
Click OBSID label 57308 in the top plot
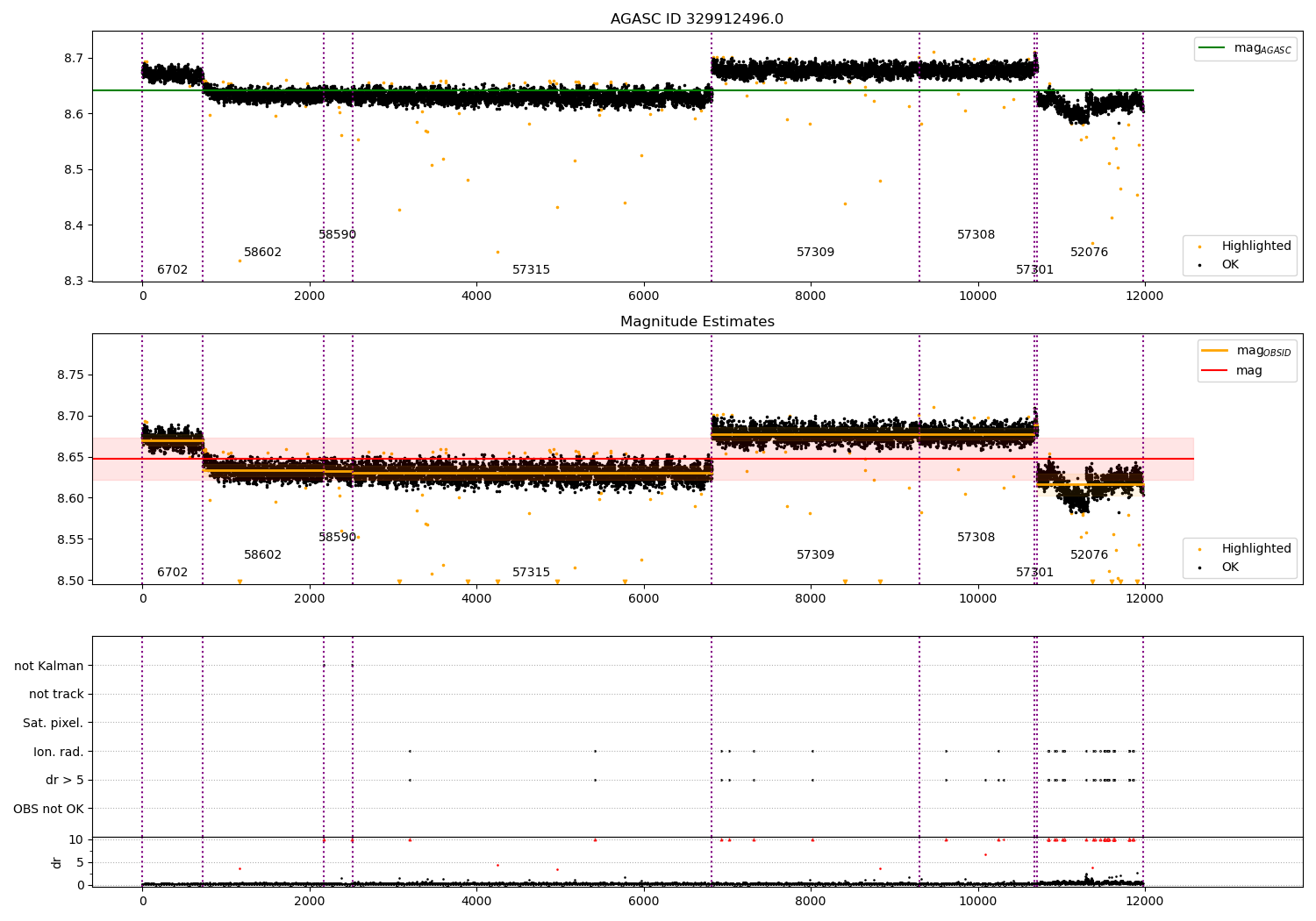[976, 235]
